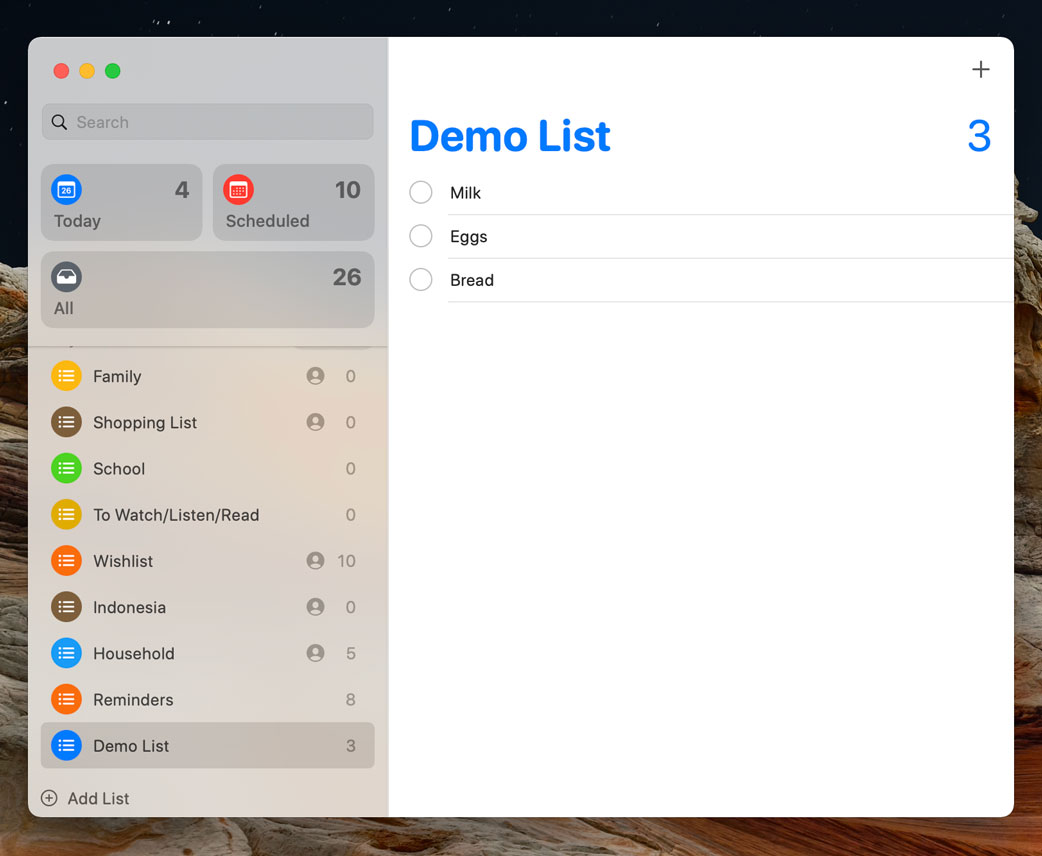This screenshot has width=1042, height=856.
Task: Click the yellow Family list icon
Action: [x=66, y=376]
